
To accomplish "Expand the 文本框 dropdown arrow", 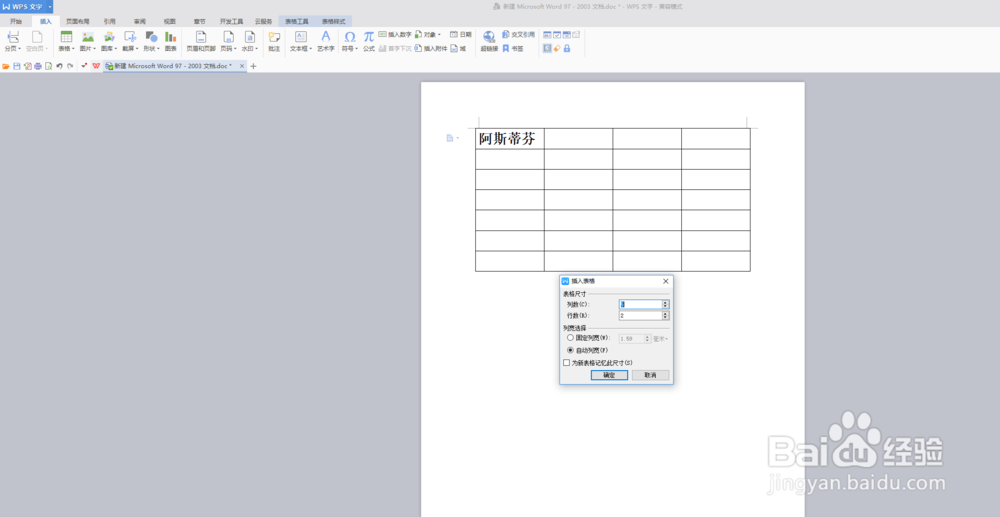I will pyautogui.click(x=311, y=48).
